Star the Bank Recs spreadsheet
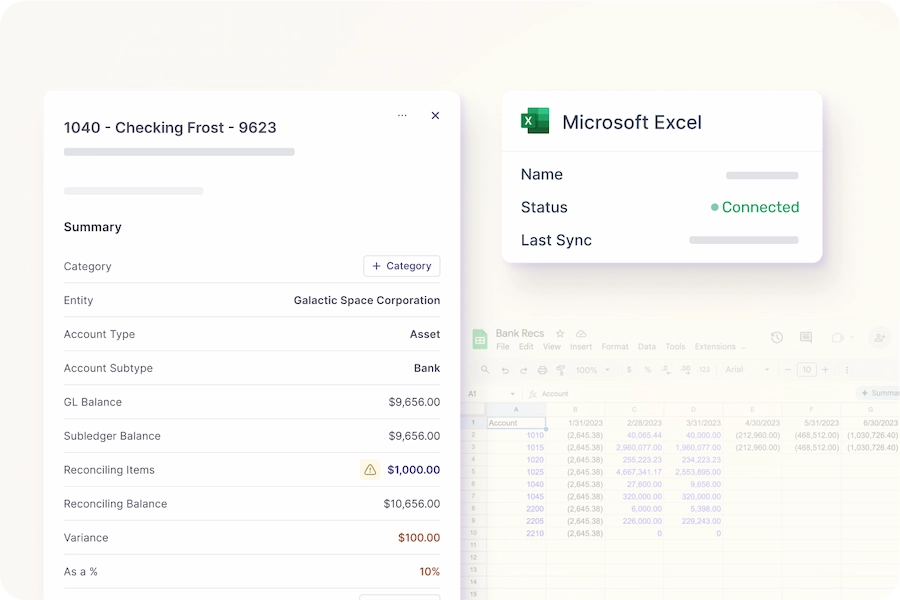The height and width of the screenshot is (600, 900). click(x=560, y=334)
